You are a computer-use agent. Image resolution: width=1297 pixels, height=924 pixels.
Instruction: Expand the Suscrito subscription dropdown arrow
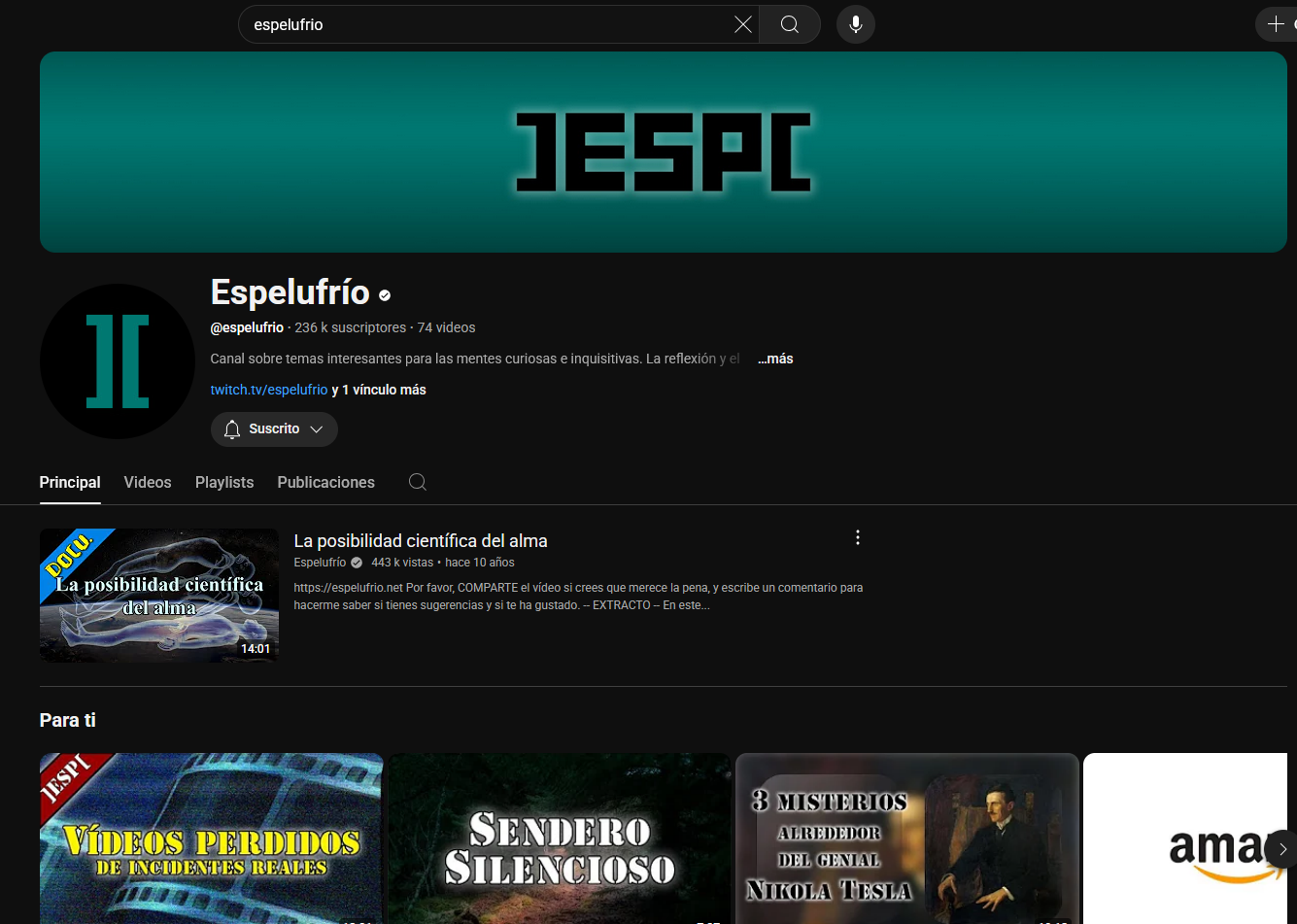click(x=316, y=429)
